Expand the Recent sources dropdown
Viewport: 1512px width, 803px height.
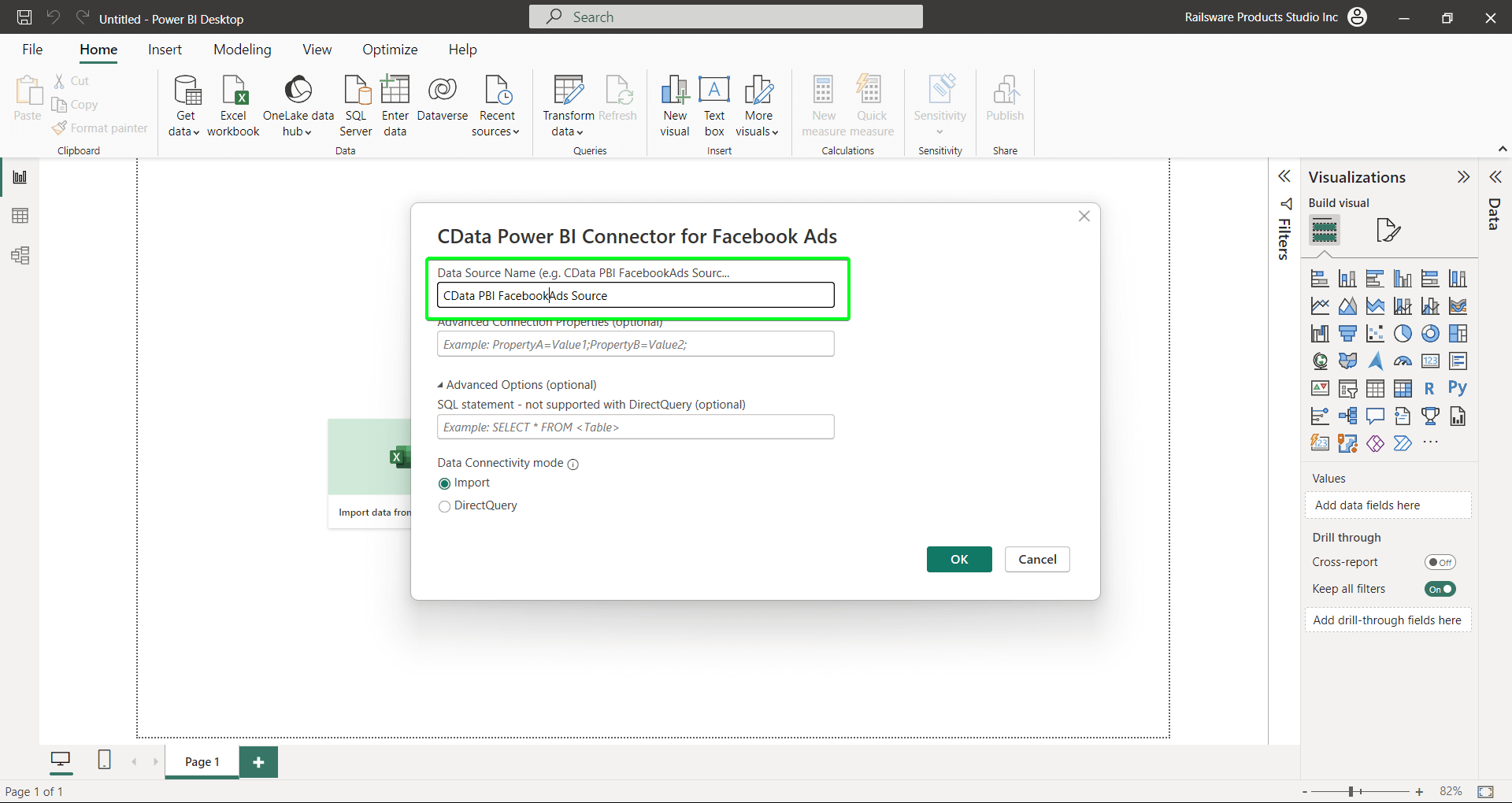497,106
